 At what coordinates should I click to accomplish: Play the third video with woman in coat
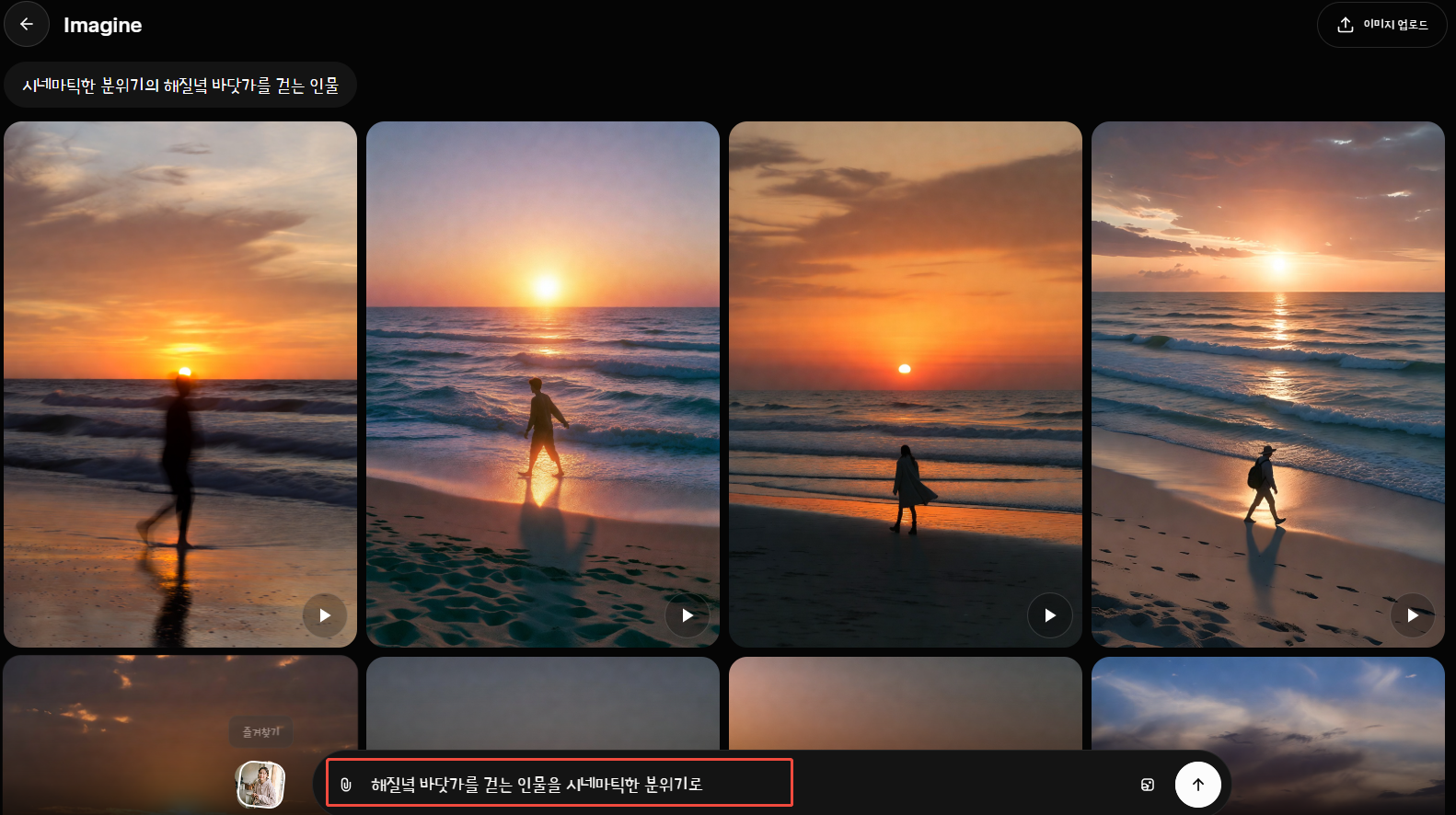(x=1050, y=615)
